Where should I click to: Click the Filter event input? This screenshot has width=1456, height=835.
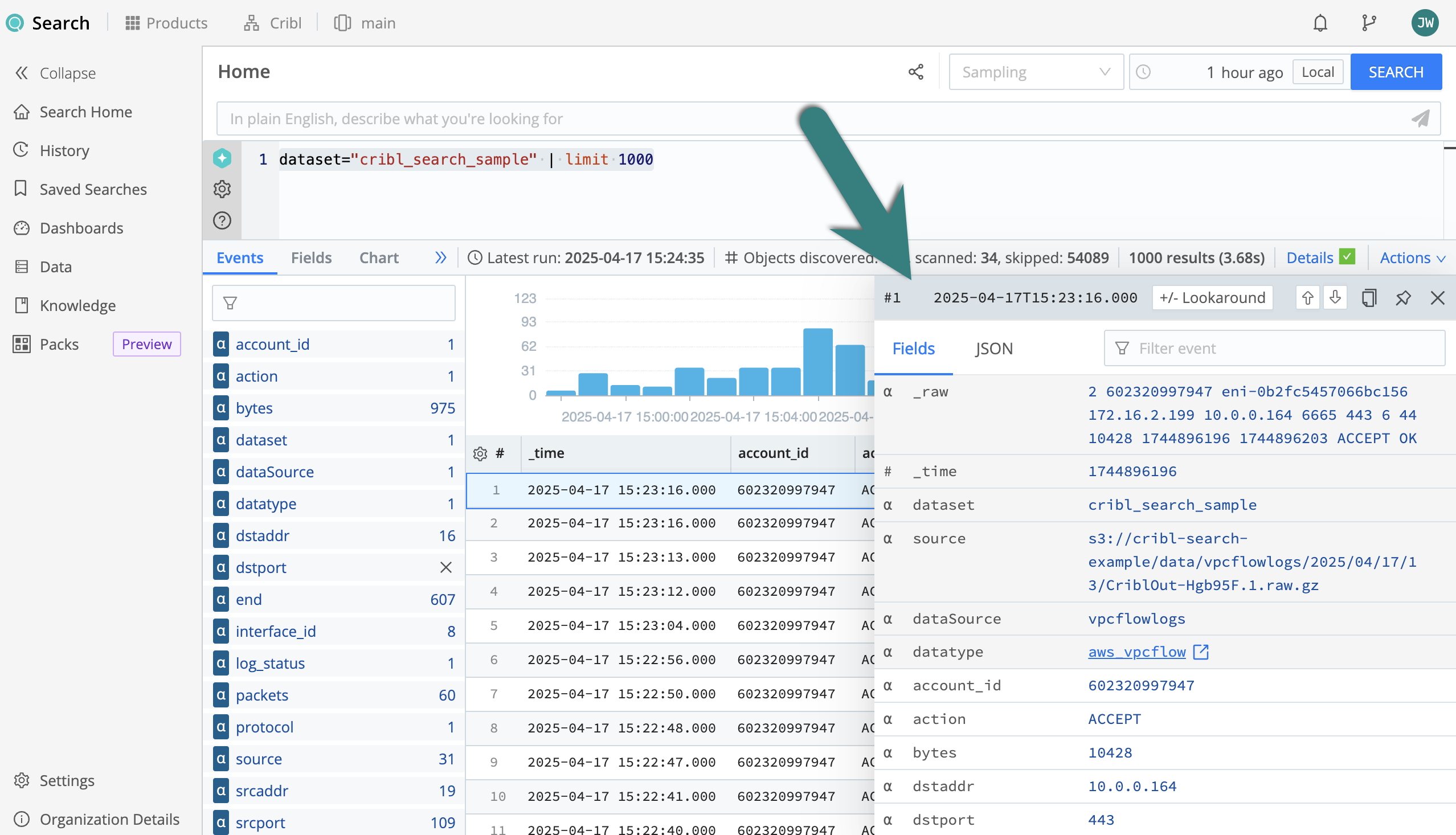pyautogui.click(x=1274, y=348)
